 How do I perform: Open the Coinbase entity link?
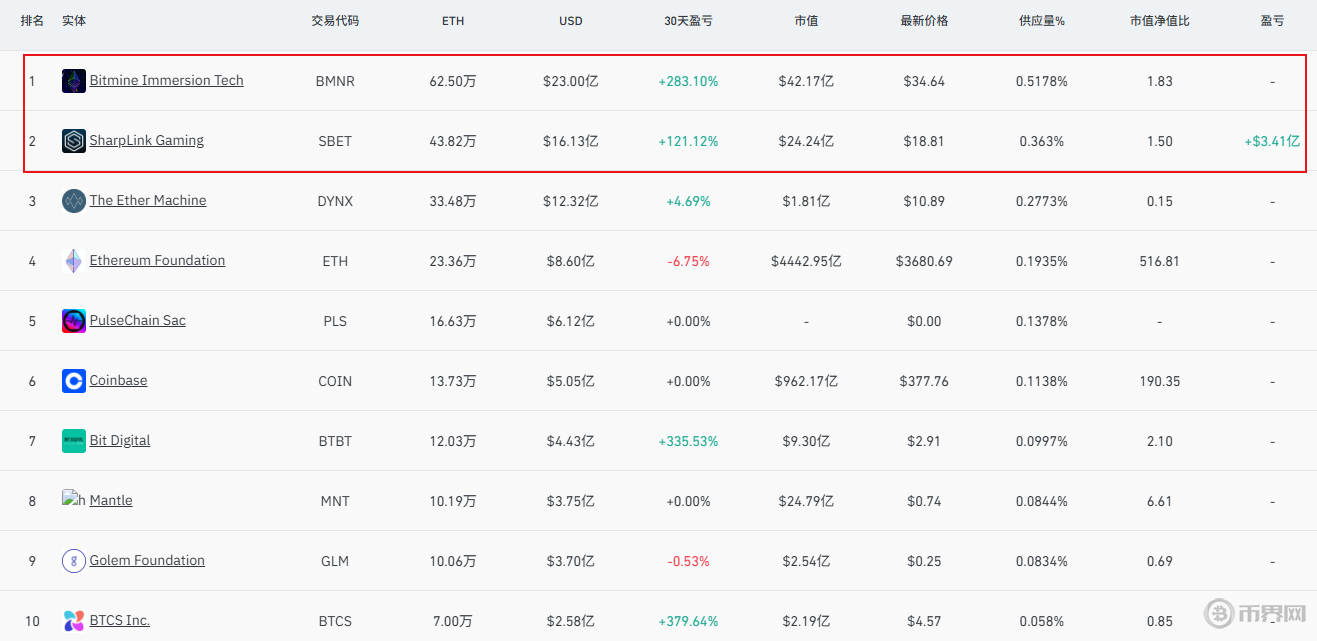[x=118, y=380]
